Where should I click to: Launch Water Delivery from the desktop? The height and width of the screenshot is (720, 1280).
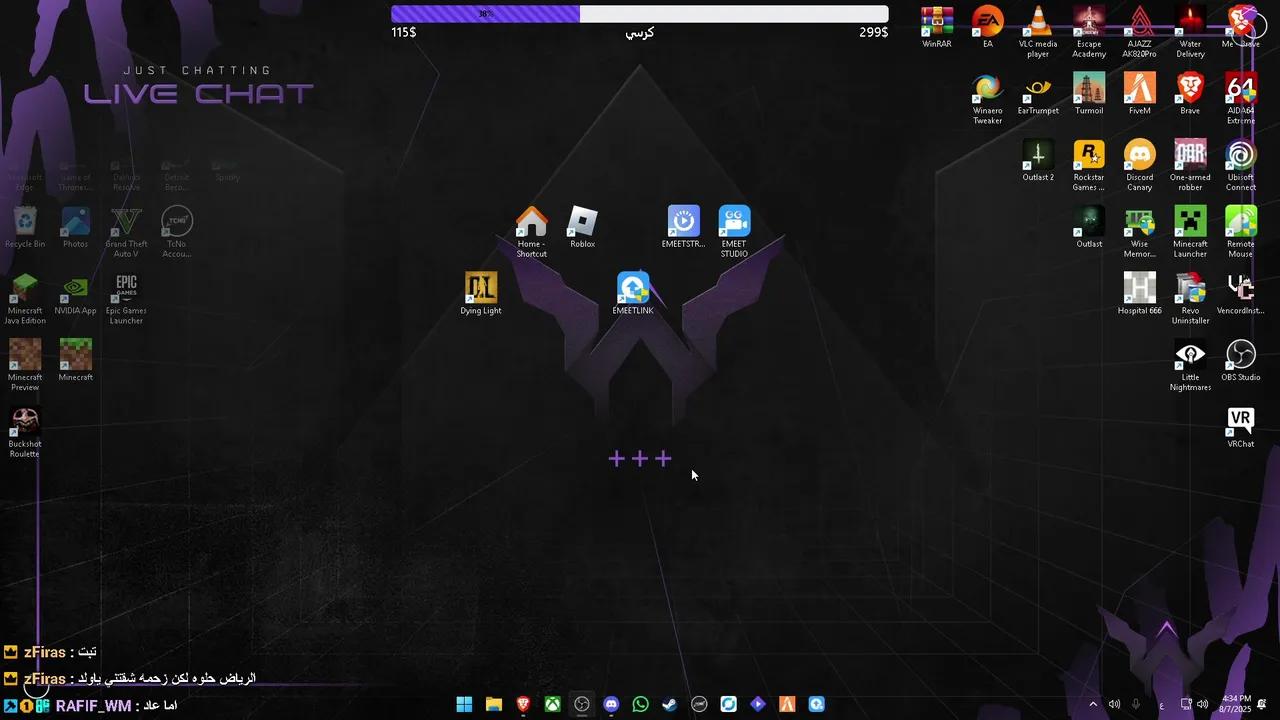click(x=1190, y=32)
